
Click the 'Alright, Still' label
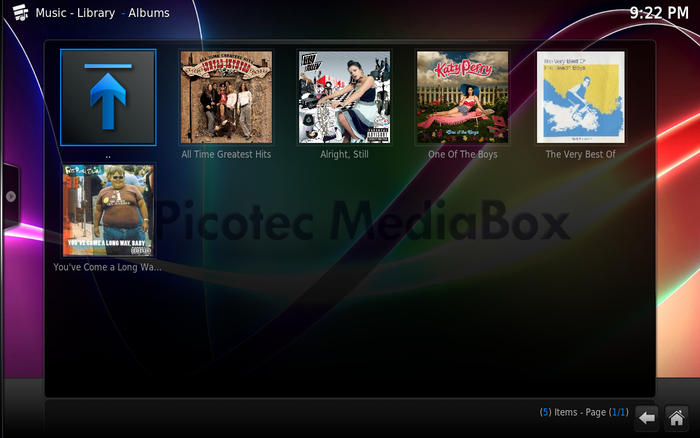pyautogui.click(x=344, y=154)
